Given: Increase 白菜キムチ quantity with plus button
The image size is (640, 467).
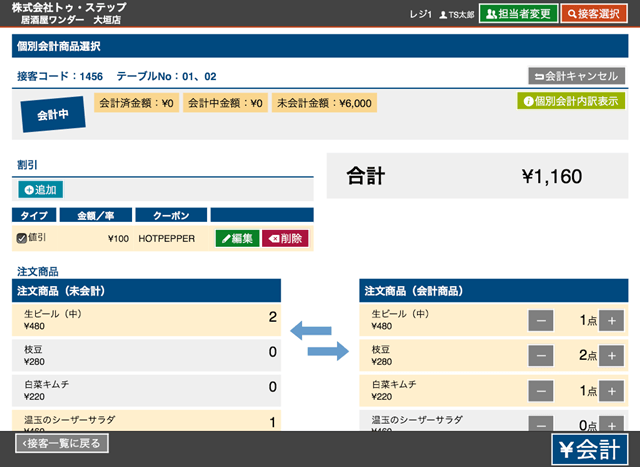Looking at the screenshot, I should 611,391.
